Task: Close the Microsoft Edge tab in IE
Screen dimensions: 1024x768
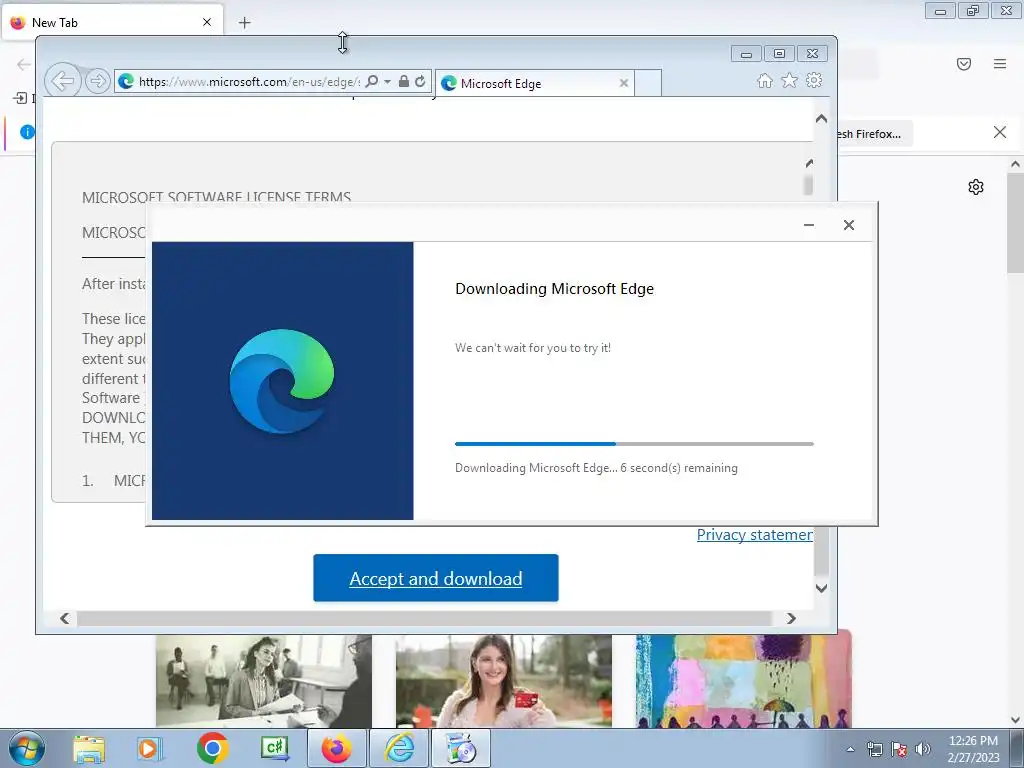Action: click(x=624, y=83)
